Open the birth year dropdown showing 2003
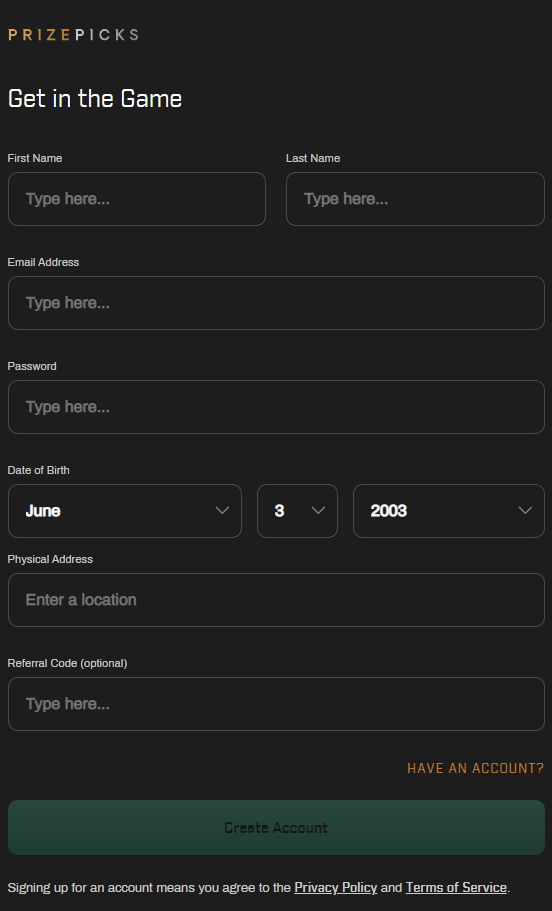 click(449, 511)
